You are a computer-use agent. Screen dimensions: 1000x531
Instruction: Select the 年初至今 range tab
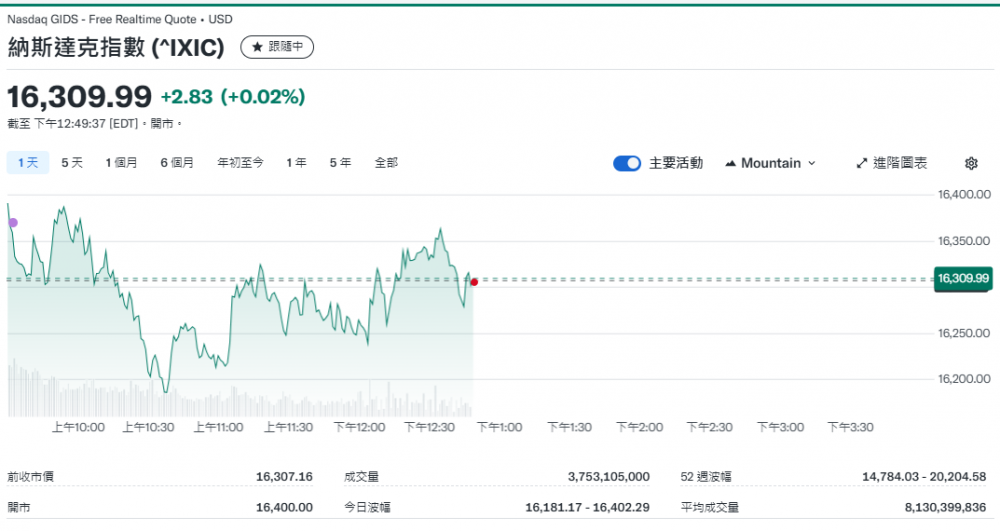click(x=240, y=162)
